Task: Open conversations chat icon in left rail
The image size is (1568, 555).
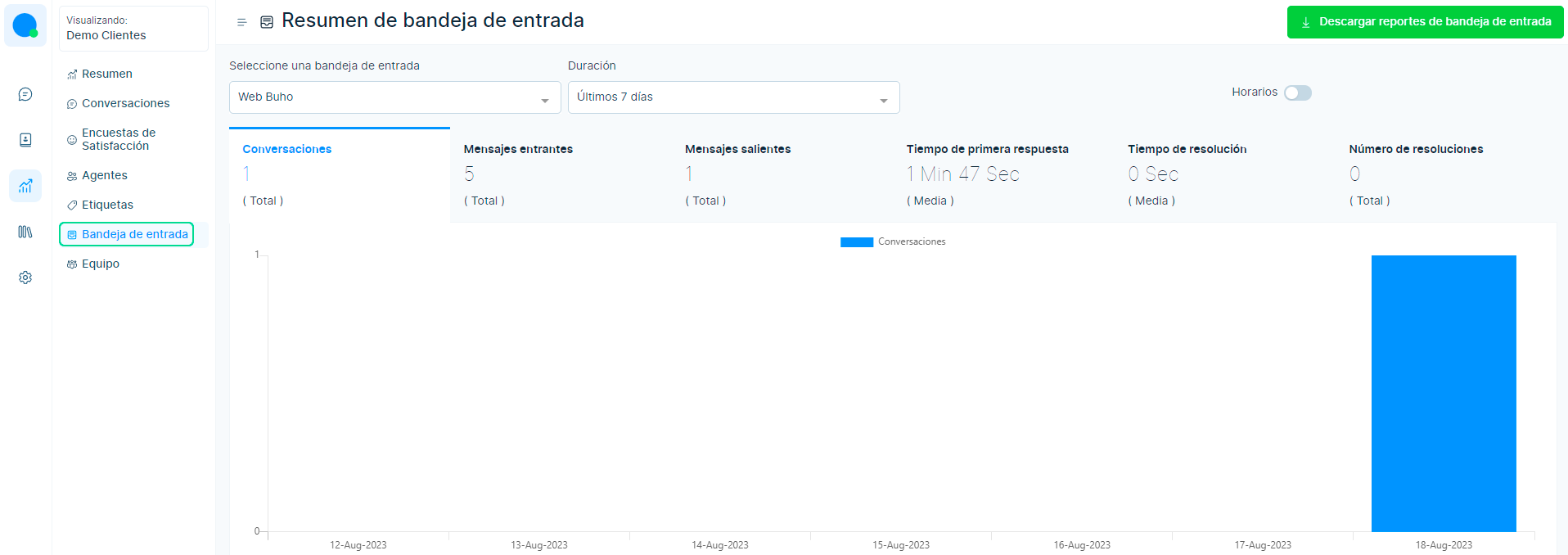Action: (25, 94)
